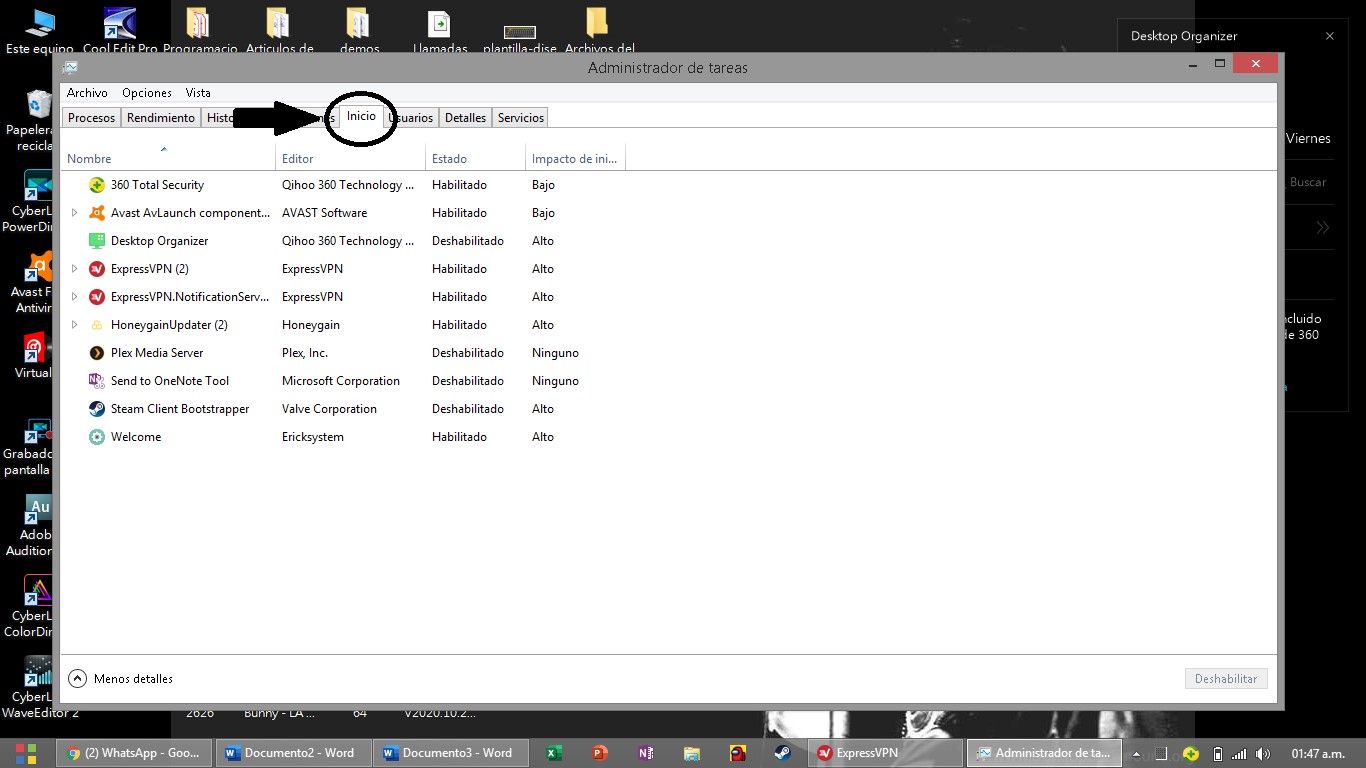The width and height of the screenshot is (1366, 768).
Task: Select the 360 Total Security startup entry icon
Action: (x=96, y=184)
